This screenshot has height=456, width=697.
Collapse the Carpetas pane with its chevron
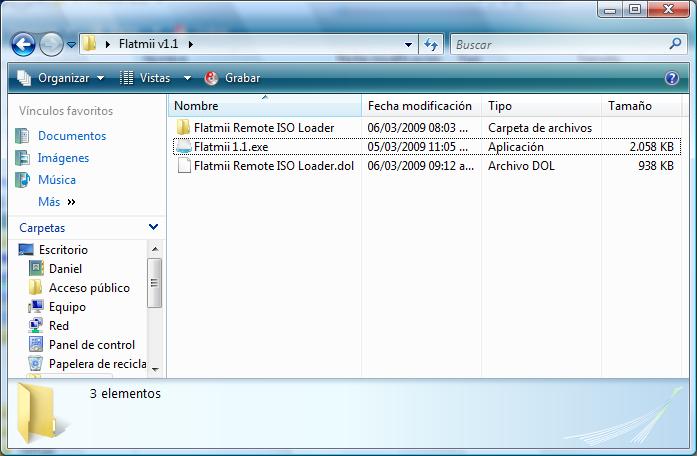click(x=153, y=227)
